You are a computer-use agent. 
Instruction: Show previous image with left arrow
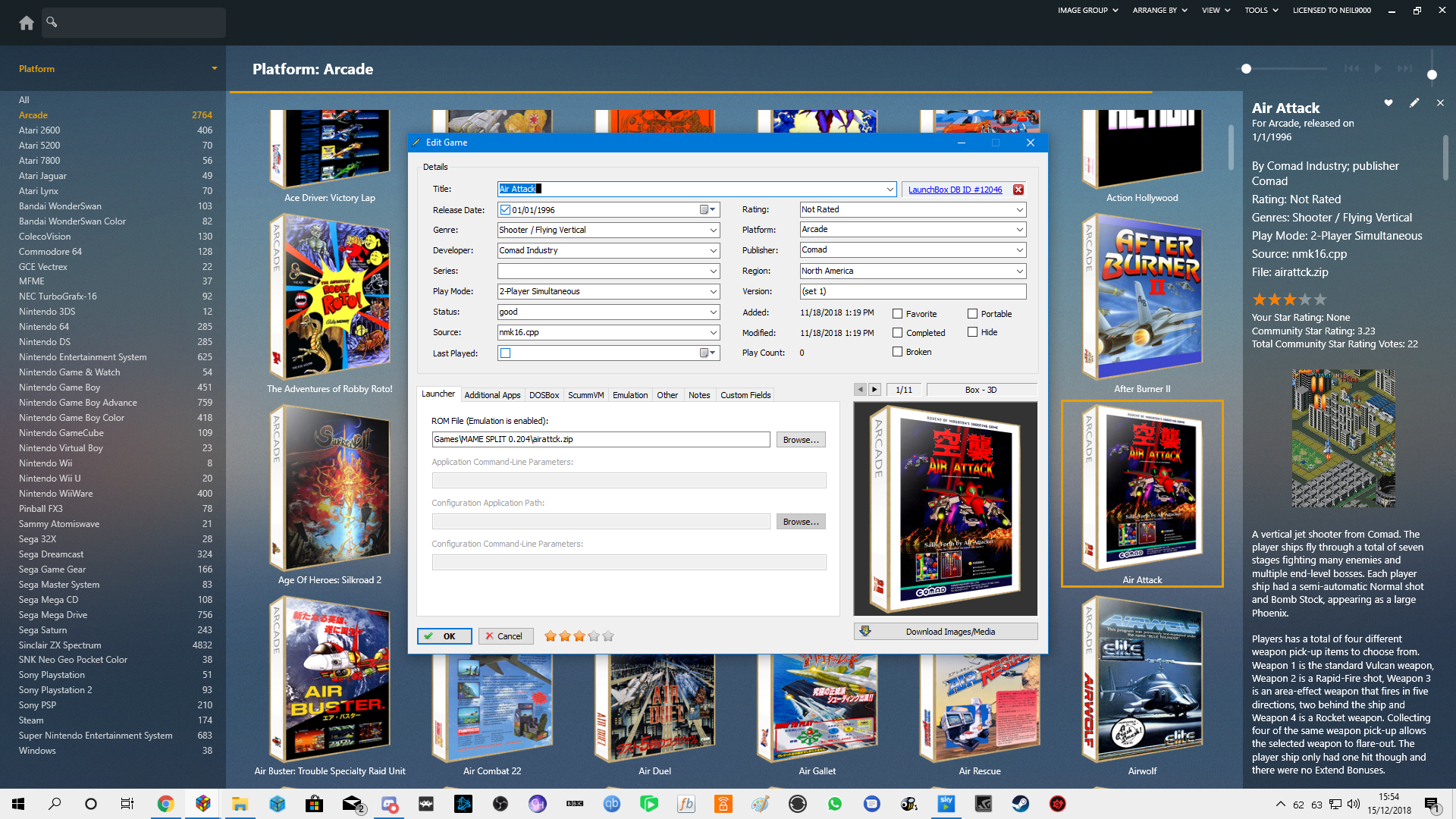[860, 390]
